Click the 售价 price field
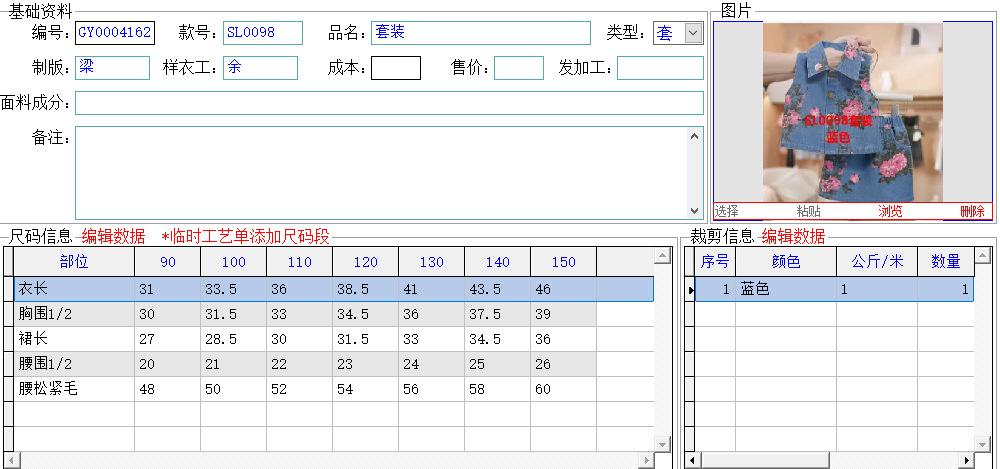1000x469 pixels. click(518, 68)
